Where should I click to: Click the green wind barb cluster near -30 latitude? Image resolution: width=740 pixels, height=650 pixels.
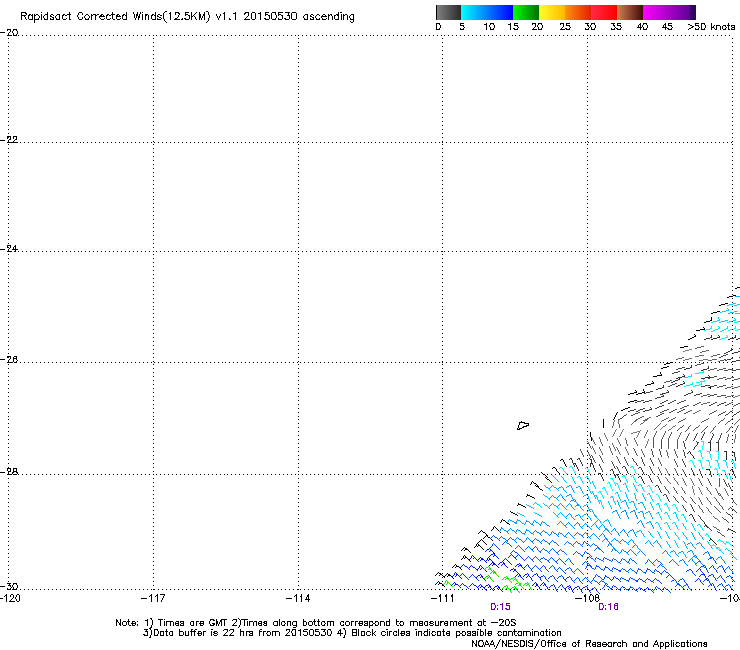point(508,581)
